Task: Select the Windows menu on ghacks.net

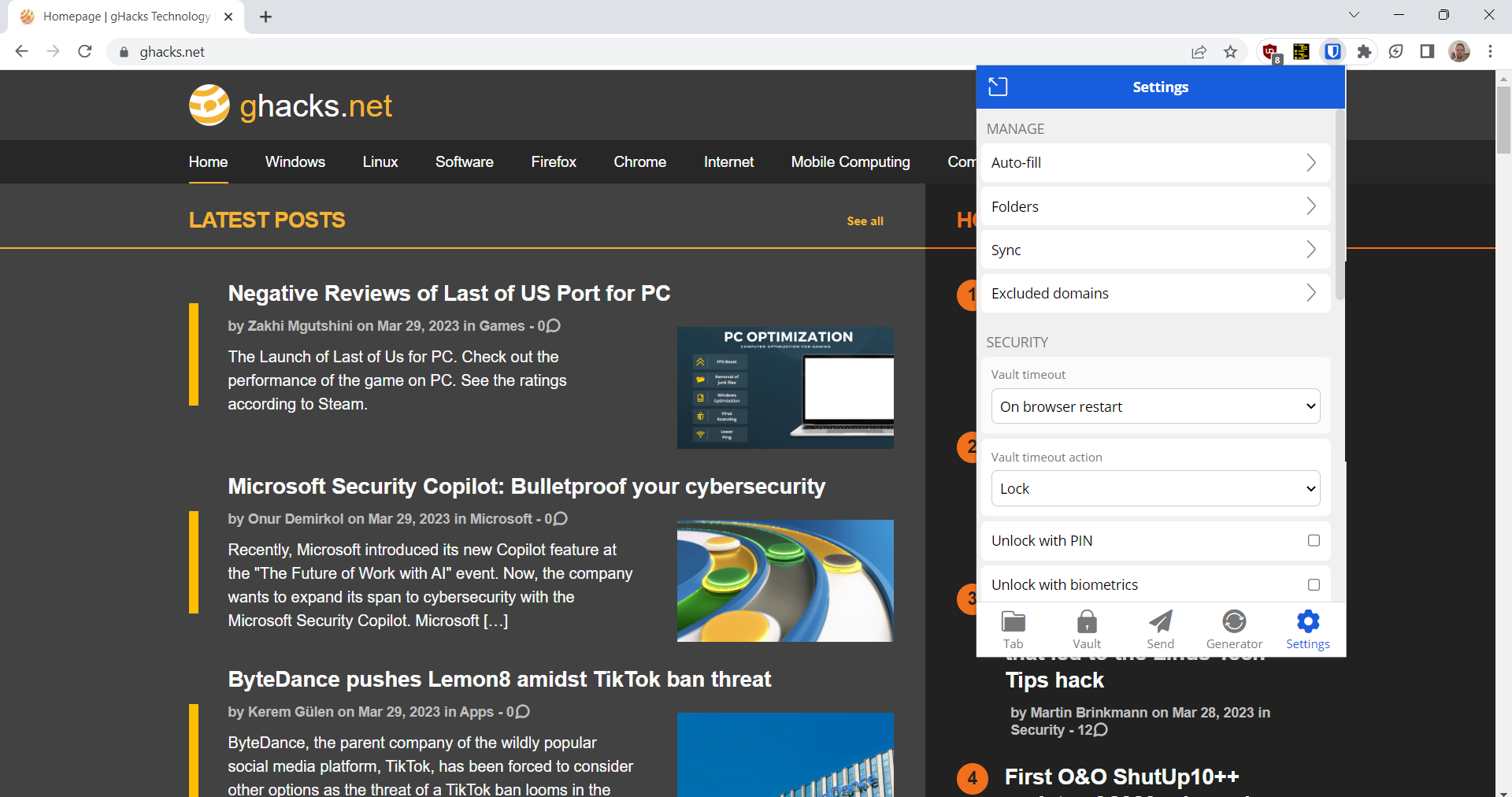Action: 295,162
